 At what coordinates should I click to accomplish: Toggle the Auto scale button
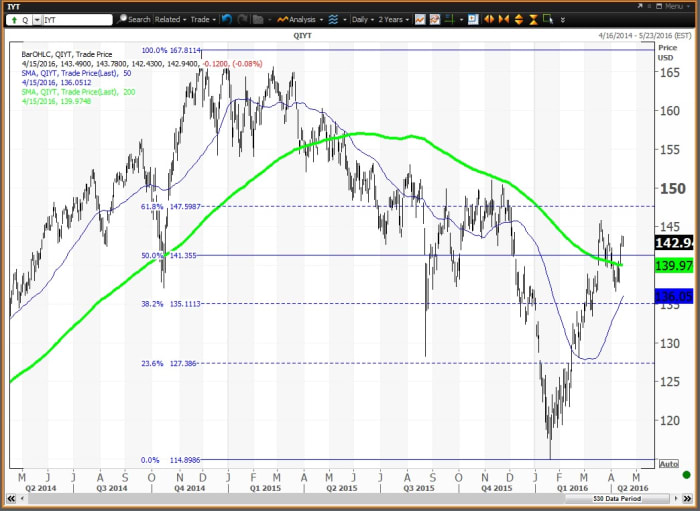(x=669, y=464)
